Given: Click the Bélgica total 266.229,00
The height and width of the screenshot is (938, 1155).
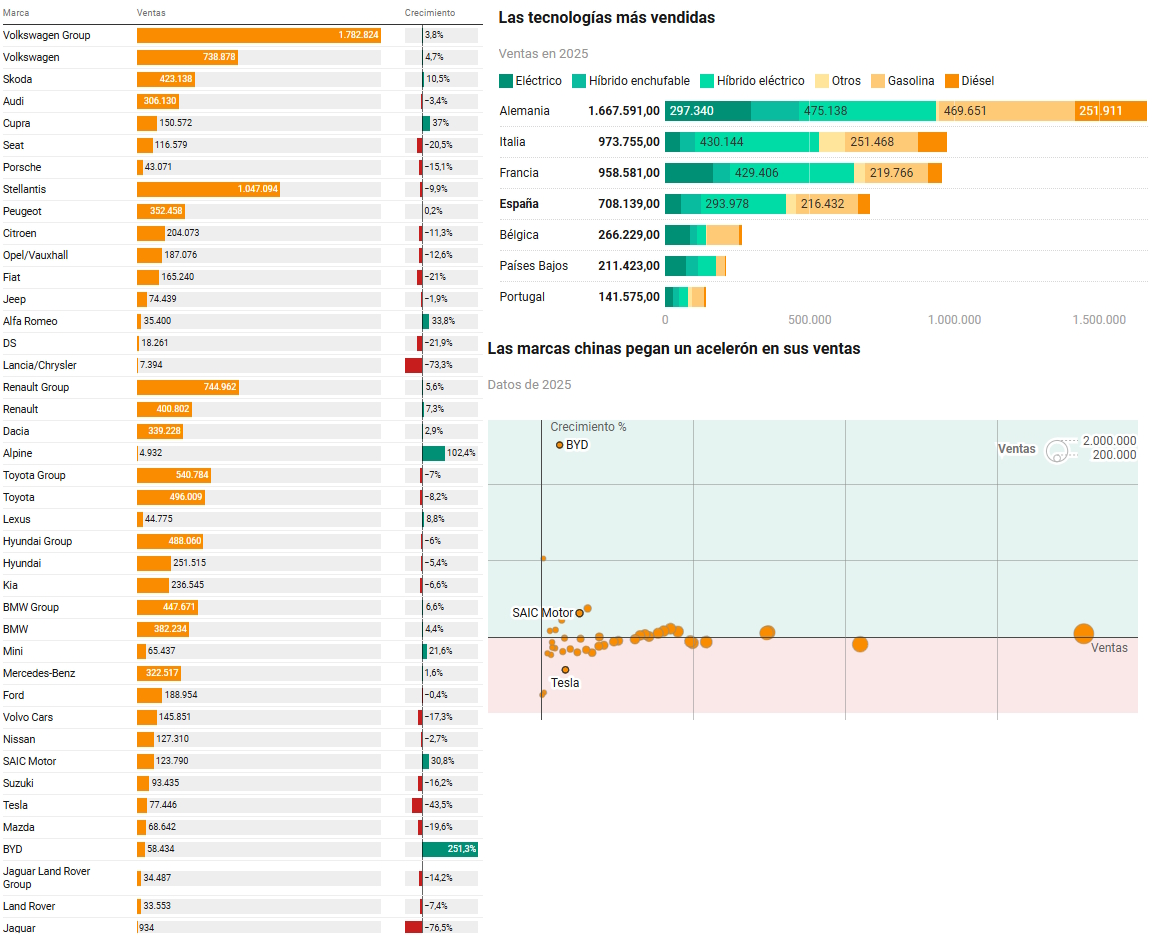Looking at the screenshot, I should (629, 235).
